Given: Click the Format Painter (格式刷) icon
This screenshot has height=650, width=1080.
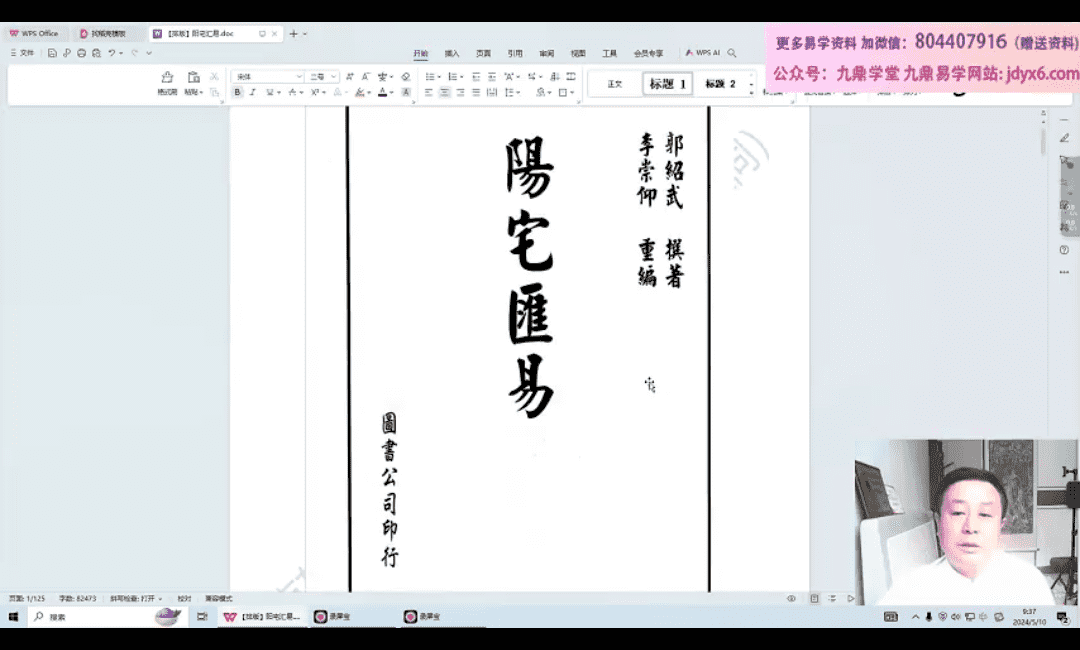Looking at the screenshot, I should [x=166, y=79].
